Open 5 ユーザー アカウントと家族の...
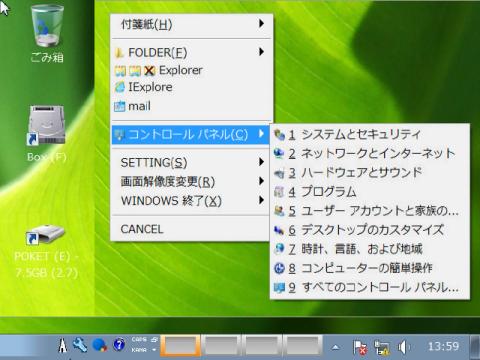The height and width of the screenshot is (360, 480). (x=370, y=211)
